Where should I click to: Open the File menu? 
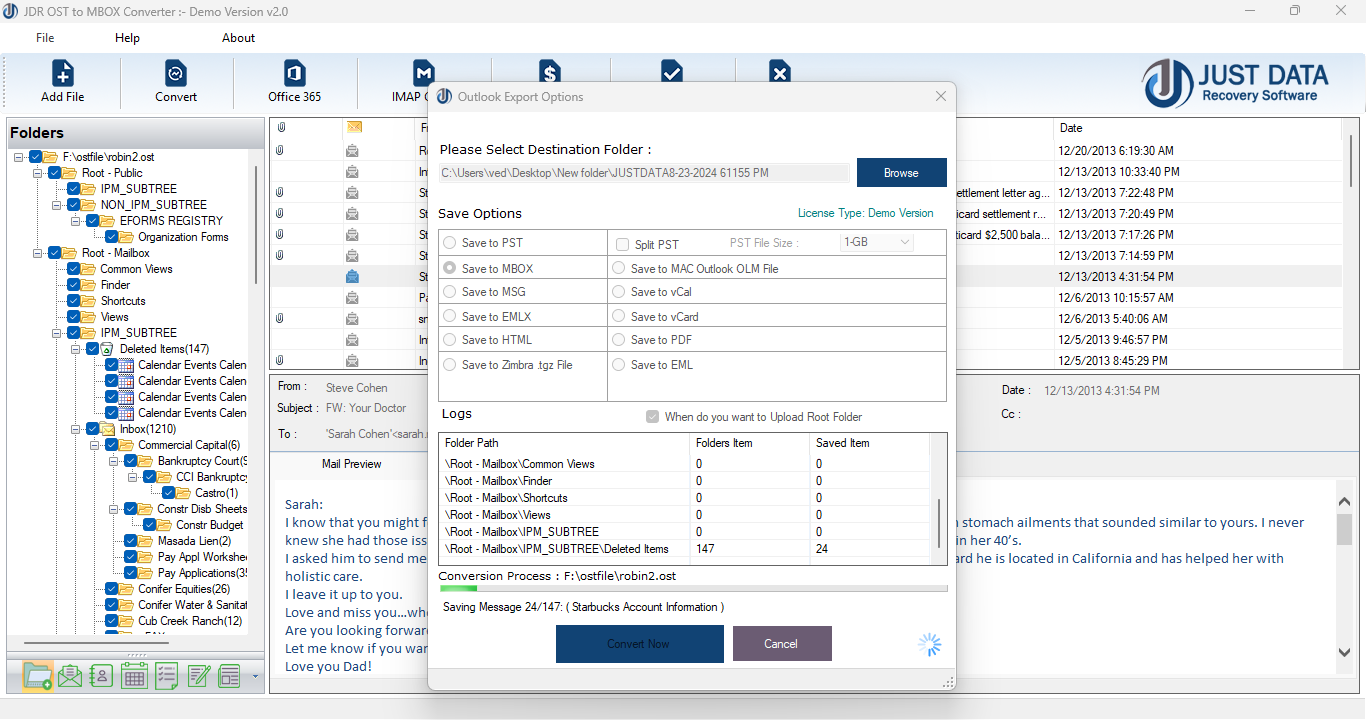tap(45, 38)
